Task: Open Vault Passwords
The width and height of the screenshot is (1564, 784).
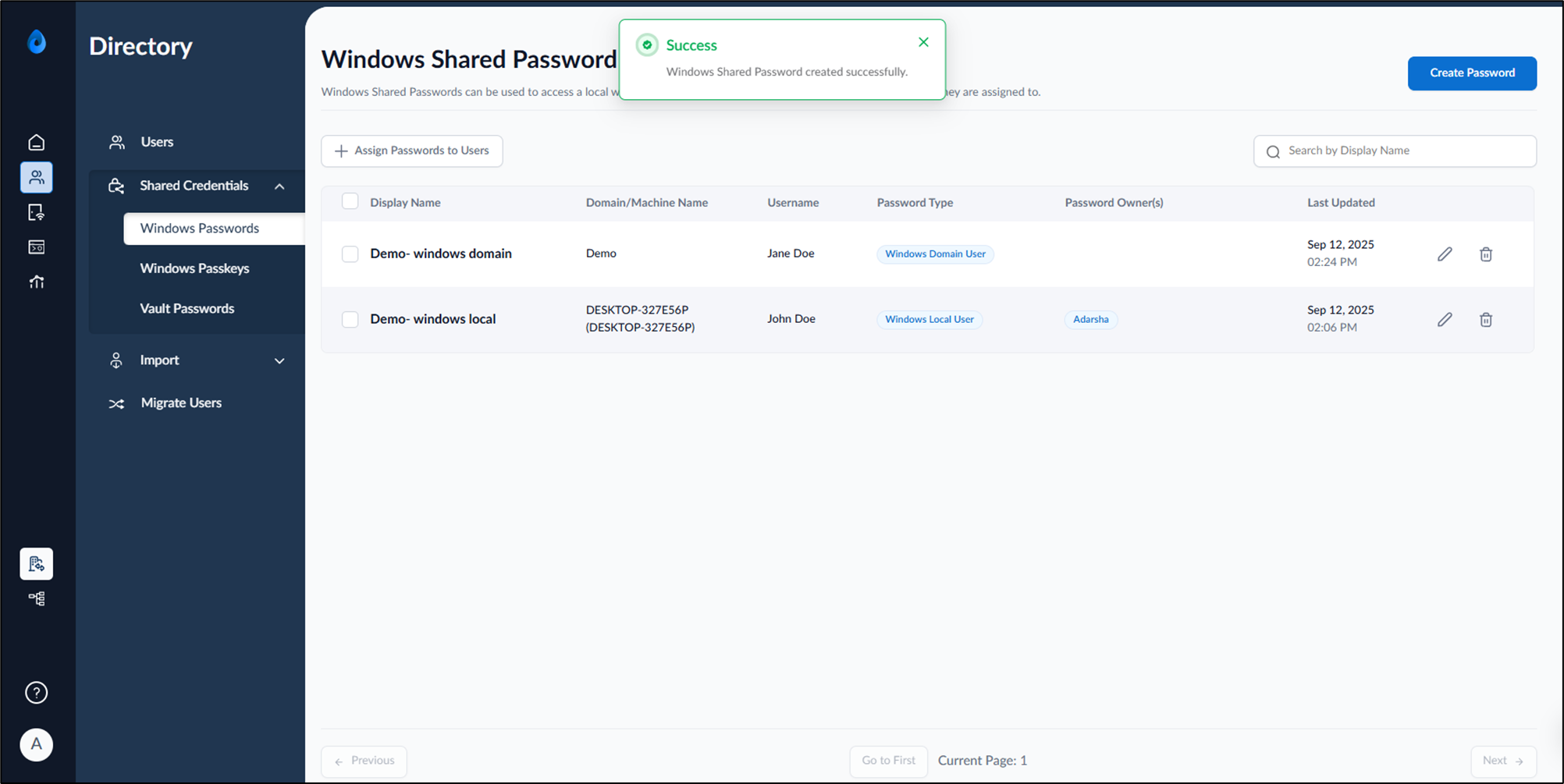Action: click(187, 309)
